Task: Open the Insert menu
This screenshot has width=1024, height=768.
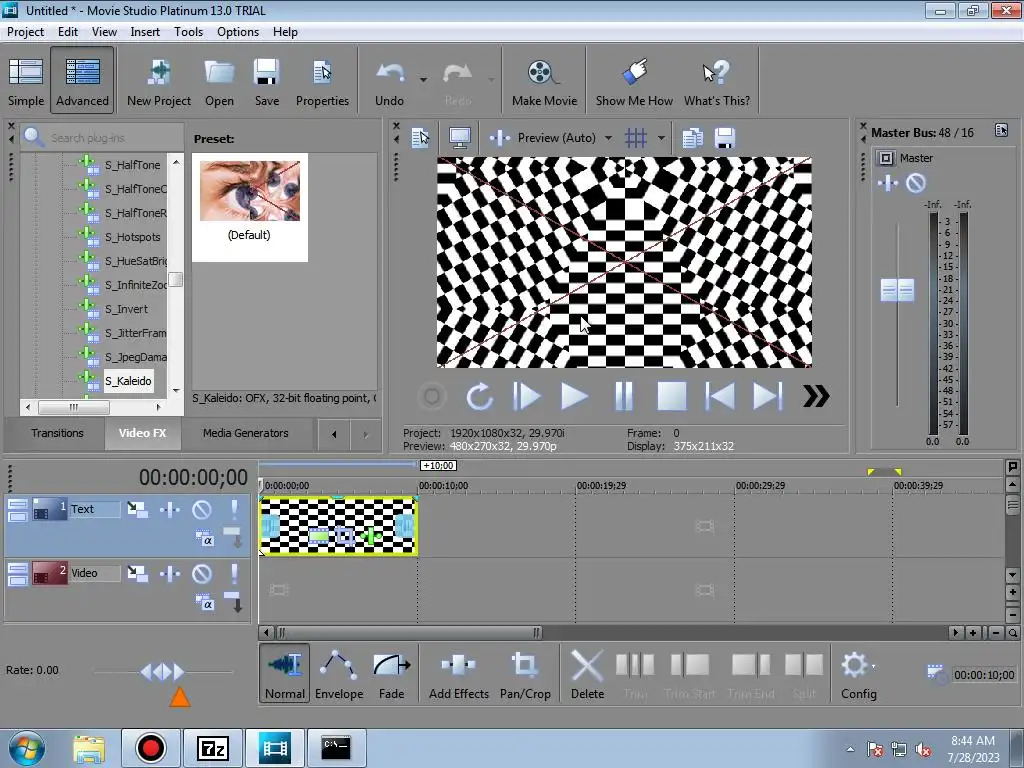Action: (145, 32)
